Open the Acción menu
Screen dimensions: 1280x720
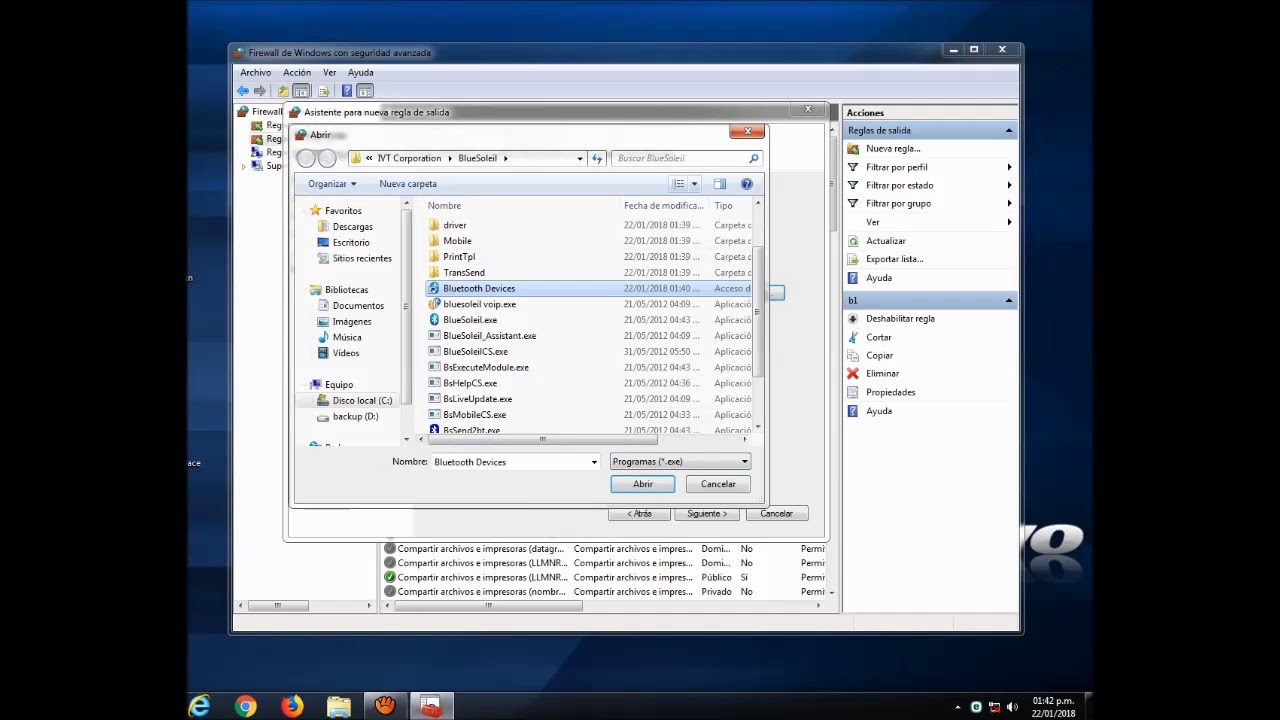[297, 73]
